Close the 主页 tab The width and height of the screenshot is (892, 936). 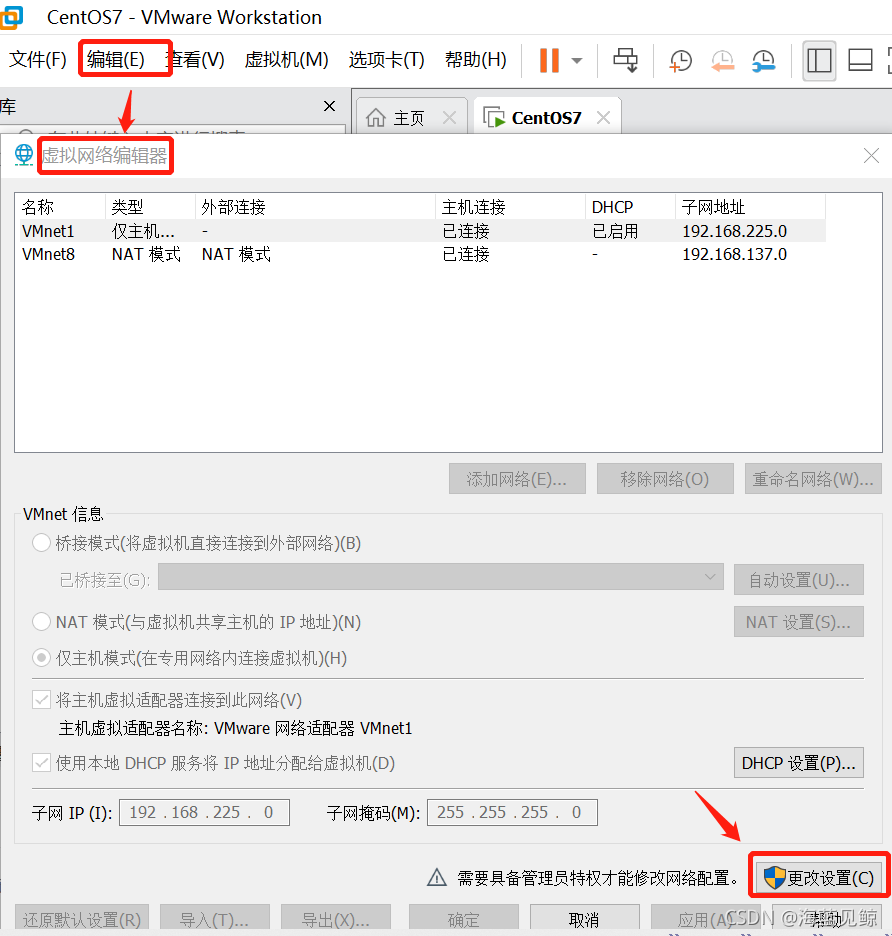point(450,118)
